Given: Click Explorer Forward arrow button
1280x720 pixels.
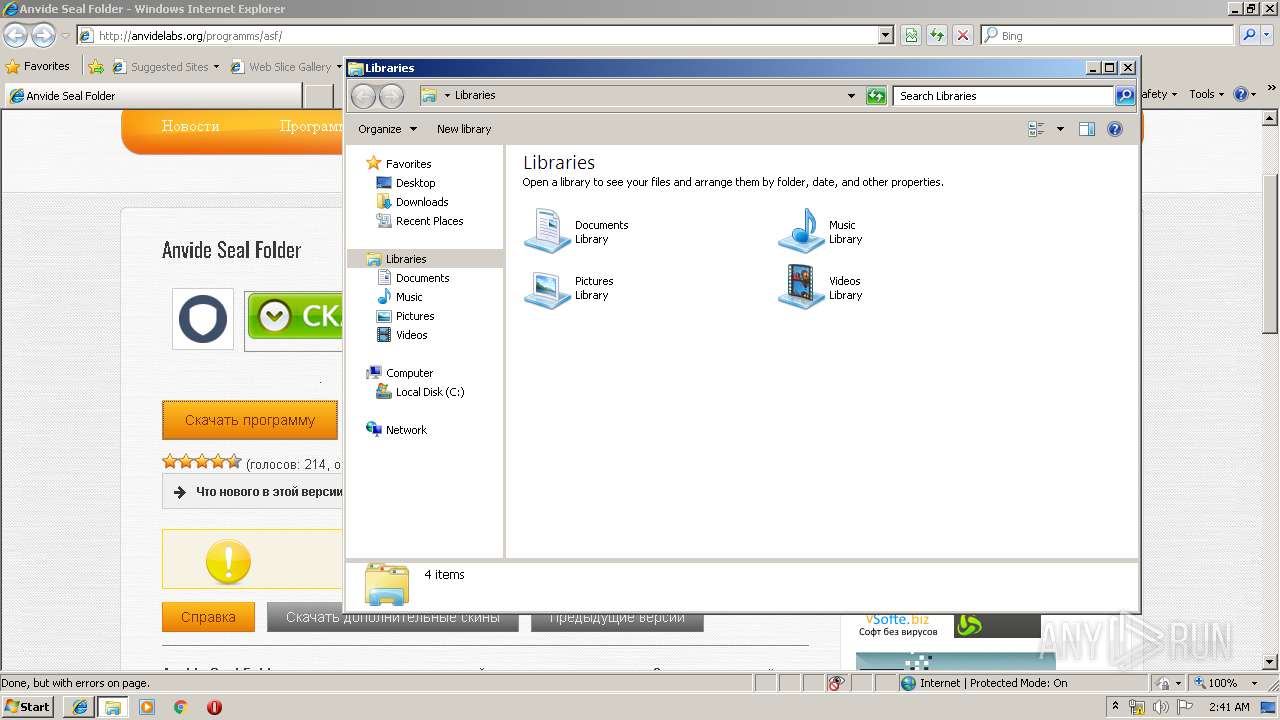Looking at the screenshot, I should (392, 96).
